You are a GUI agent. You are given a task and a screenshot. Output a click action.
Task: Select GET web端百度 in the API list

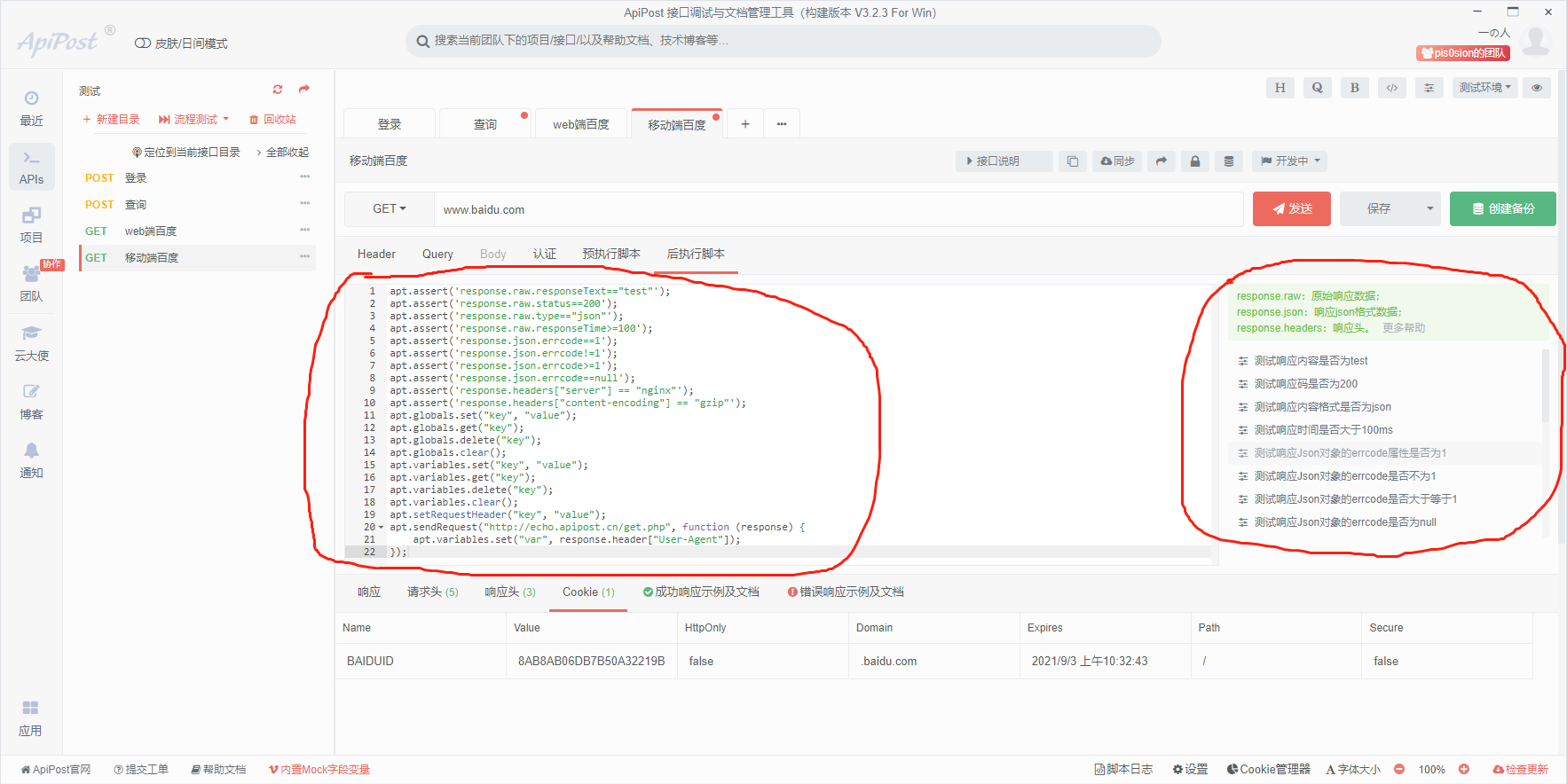[x=197, y=231]
